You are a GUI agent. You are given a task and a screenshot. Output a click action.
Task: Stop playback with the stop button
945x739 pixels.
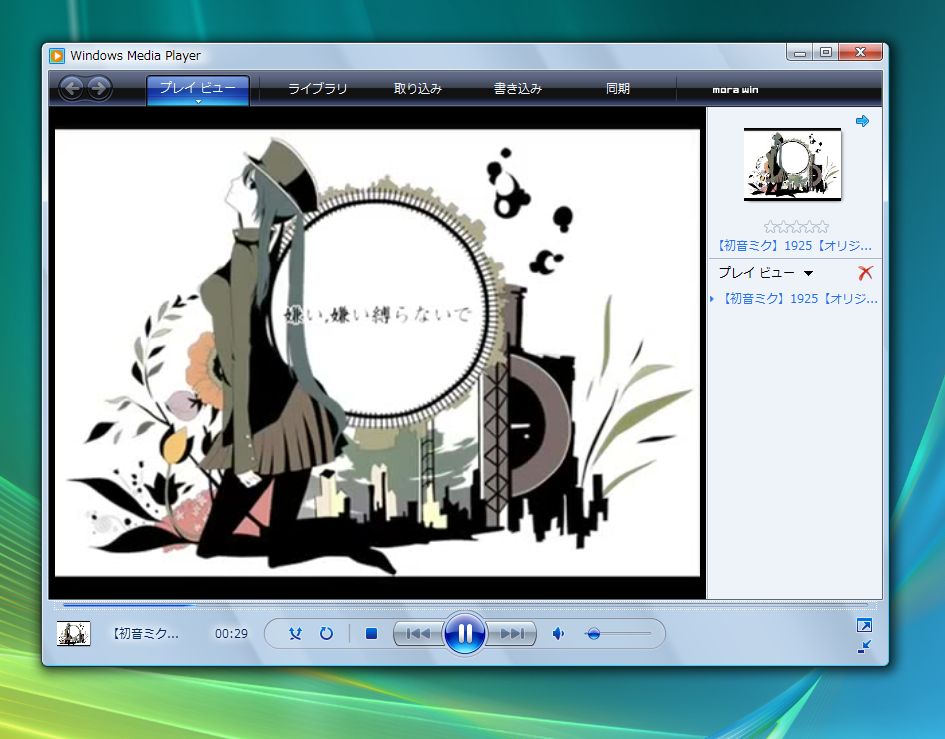pyautogui.click(x=371, y=634)
